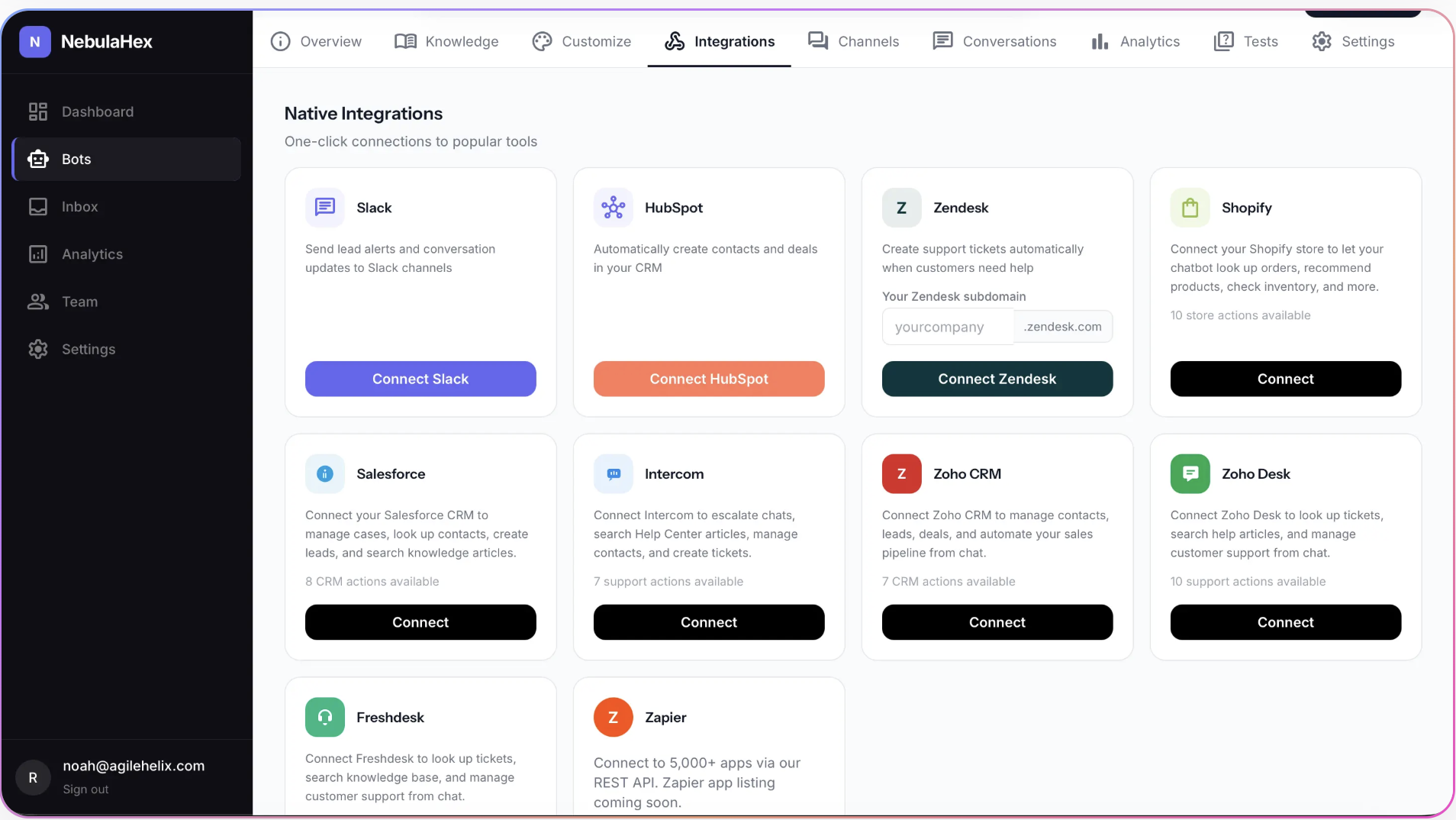
Task: Click the '7 support actions available' text
Action: coord(668,582)
